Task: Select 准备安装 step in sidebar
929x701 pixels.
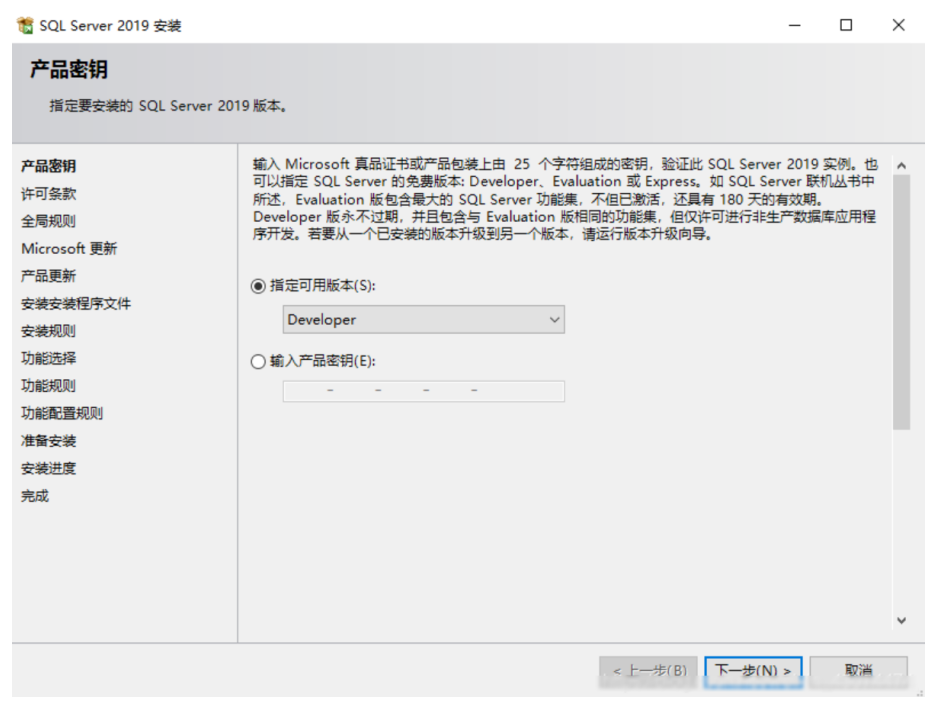Action: [x=49, y=441]
